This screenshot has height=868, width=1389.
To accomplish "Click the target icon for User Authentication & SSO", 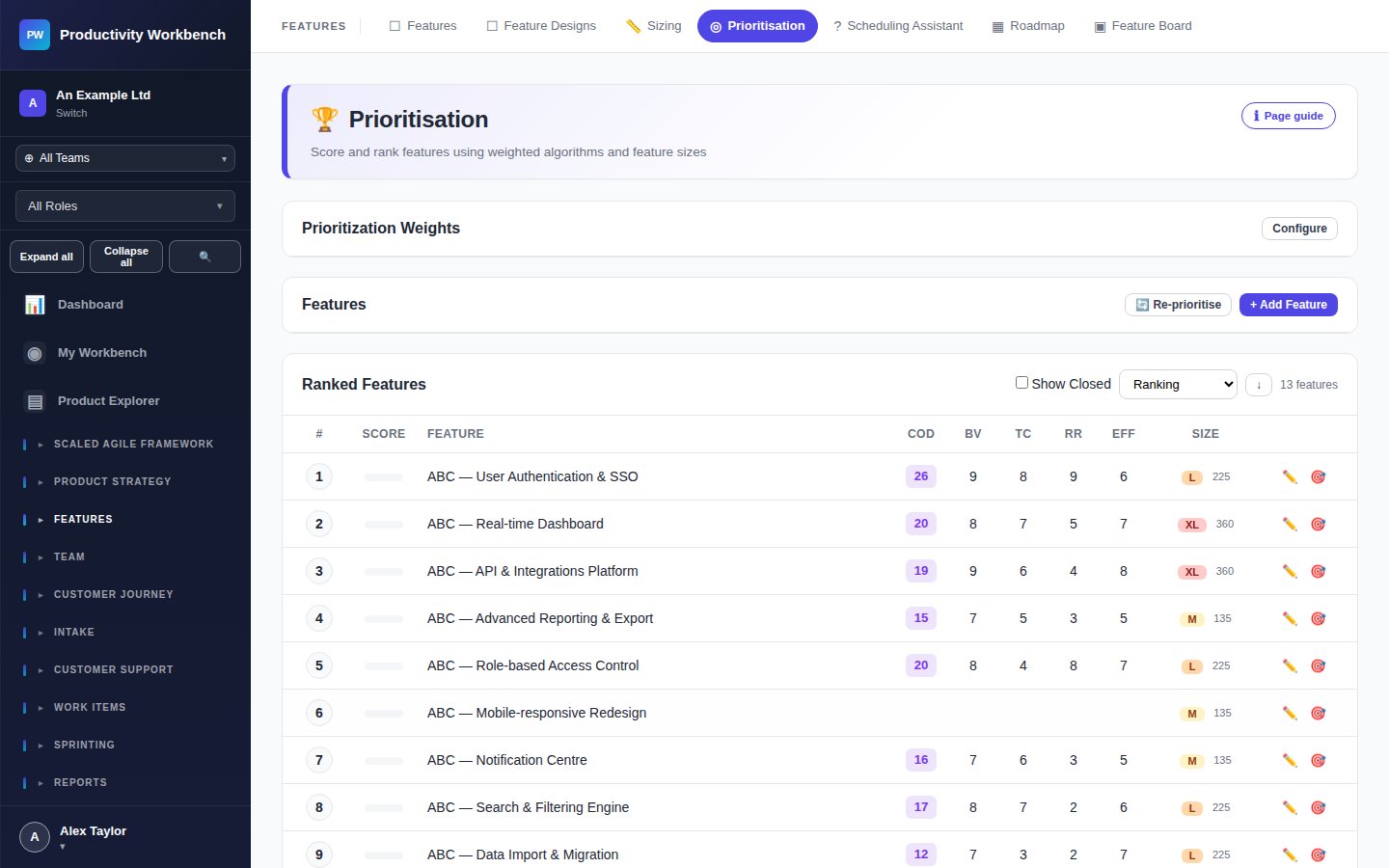I will coord(1319,476).
